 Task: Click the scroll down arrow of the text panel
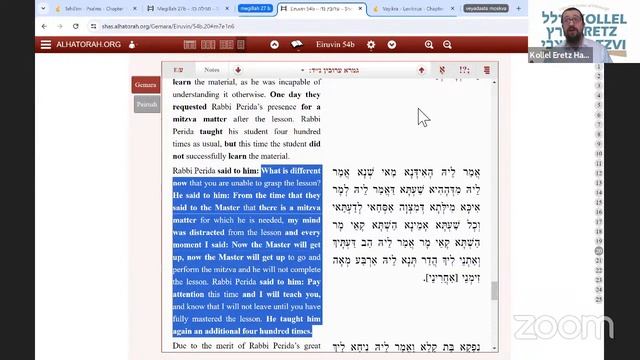coord(494,348)
